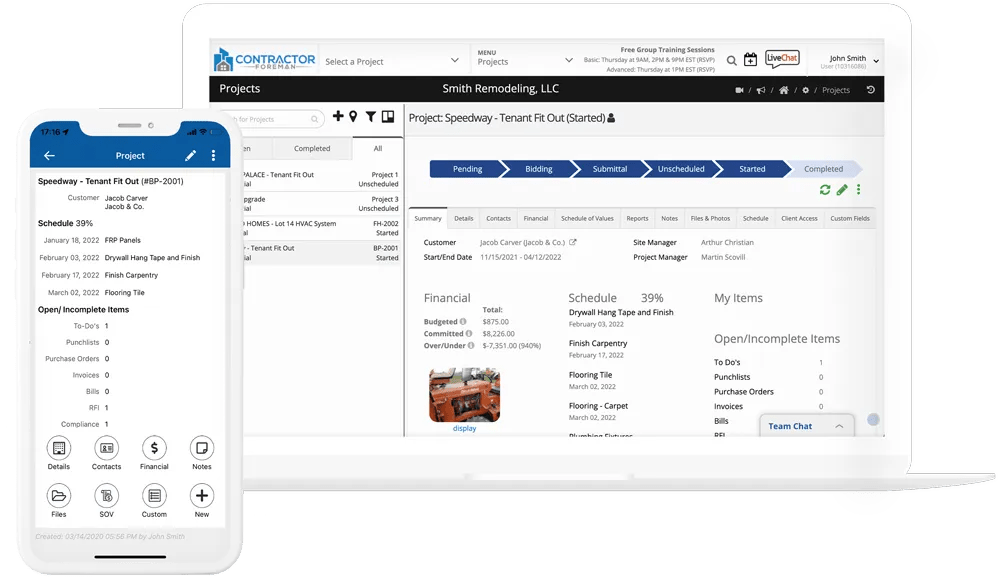Click the settings gear icon in breadcrumb
The width and height of the screenshot is (1000, 580).
805,91
